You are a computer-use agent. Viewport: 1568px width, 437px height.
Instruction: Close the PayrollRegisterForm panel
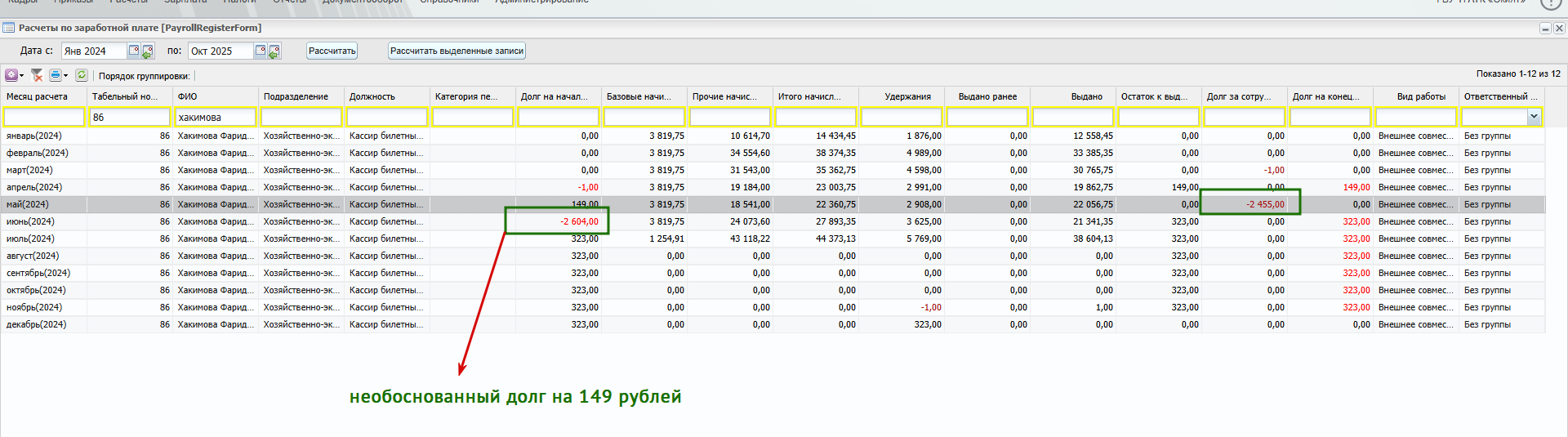click(1559, 28)
